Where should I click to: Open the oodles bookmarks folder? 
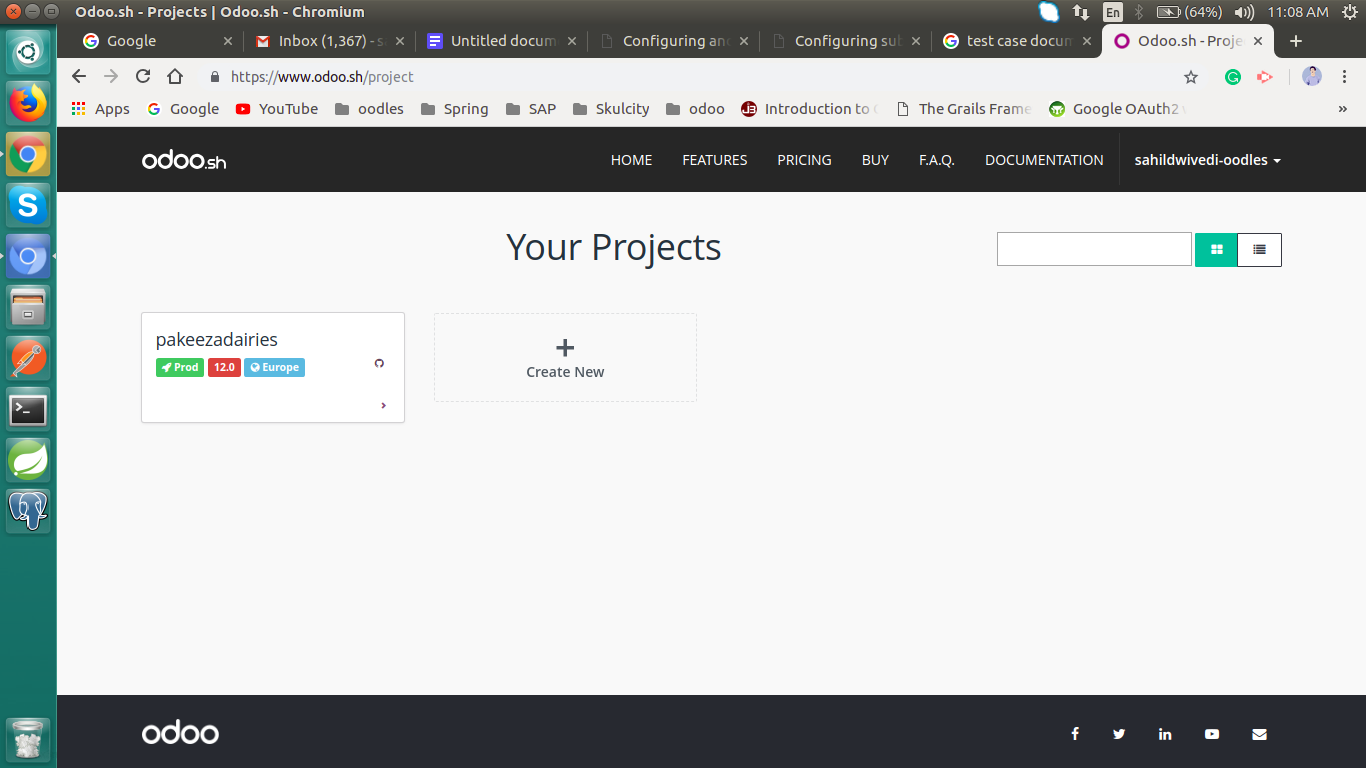tap(369, 109)
